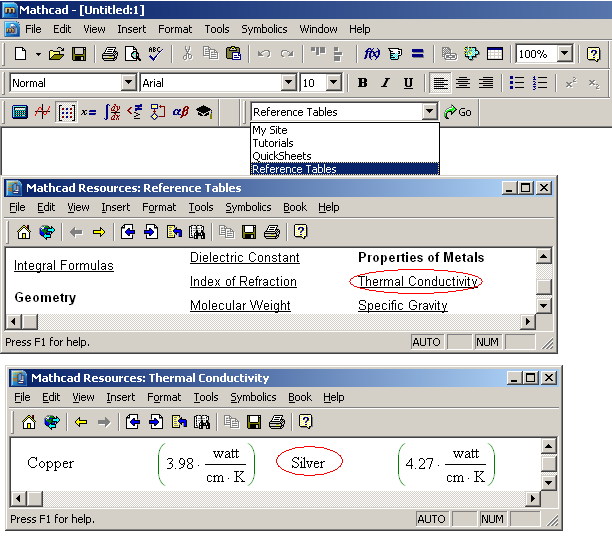Open Tools menu in Thermal Conductivity window
612x536 pixels.
[206, 397]
